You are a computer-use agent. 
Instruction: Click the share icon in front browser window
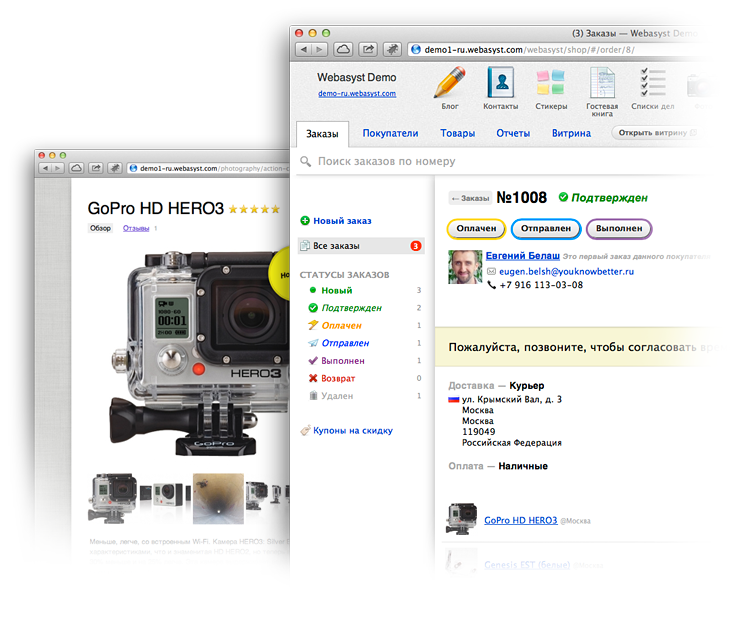[368, 49]
